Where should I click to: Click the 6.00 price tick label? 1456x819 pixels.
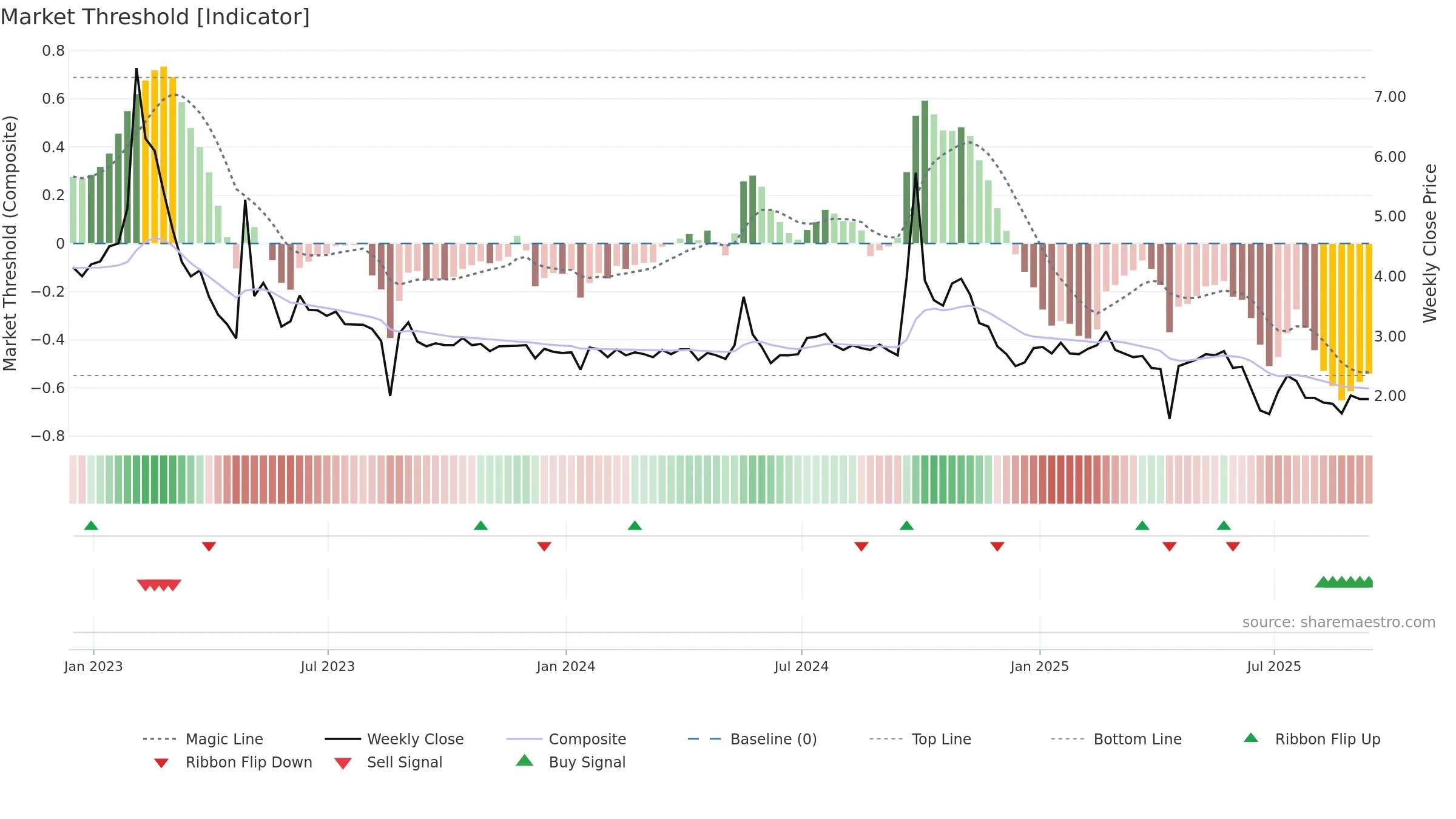(1390, 157)
